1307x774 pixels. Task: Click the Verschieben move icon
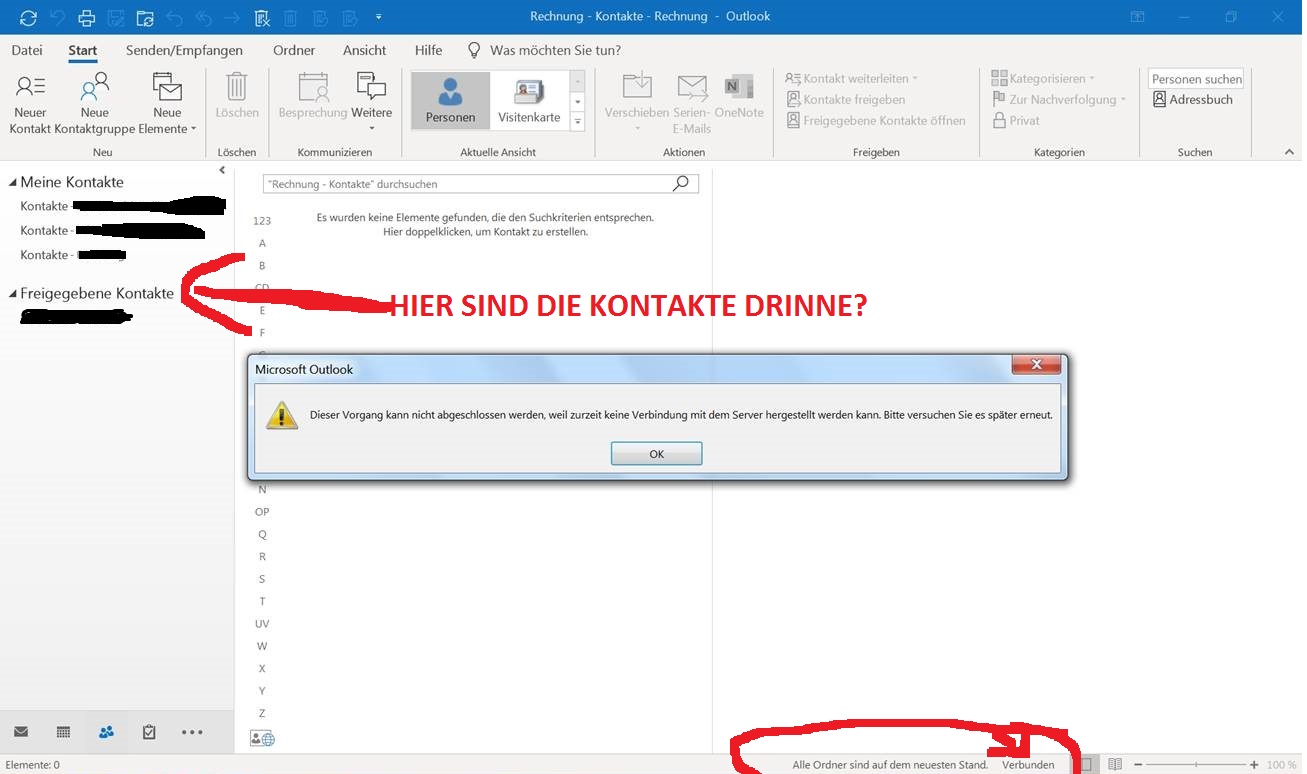tap(637, 86)
